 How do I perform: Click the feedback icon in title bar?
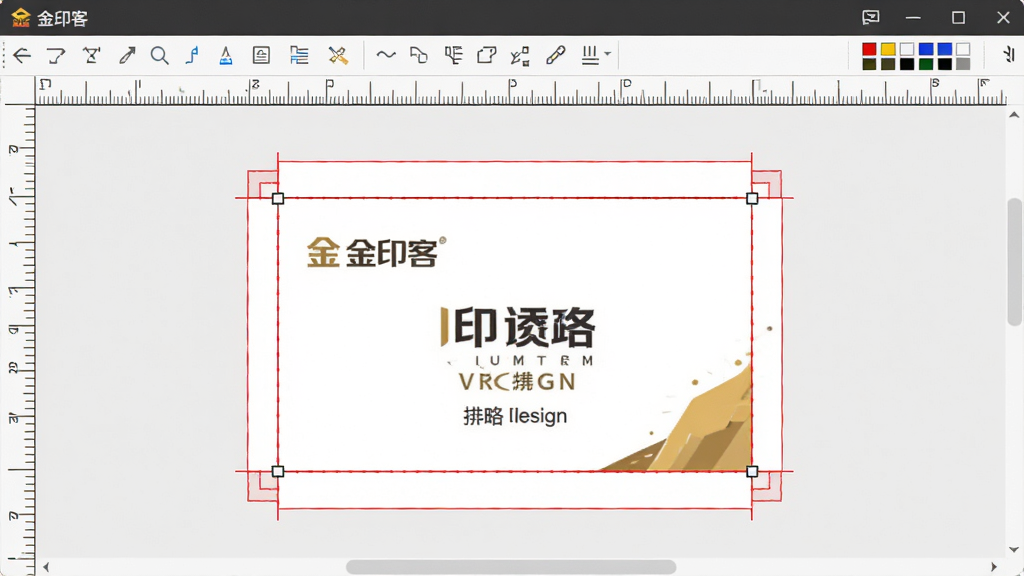pyautogui.click(x=871, y=18)
